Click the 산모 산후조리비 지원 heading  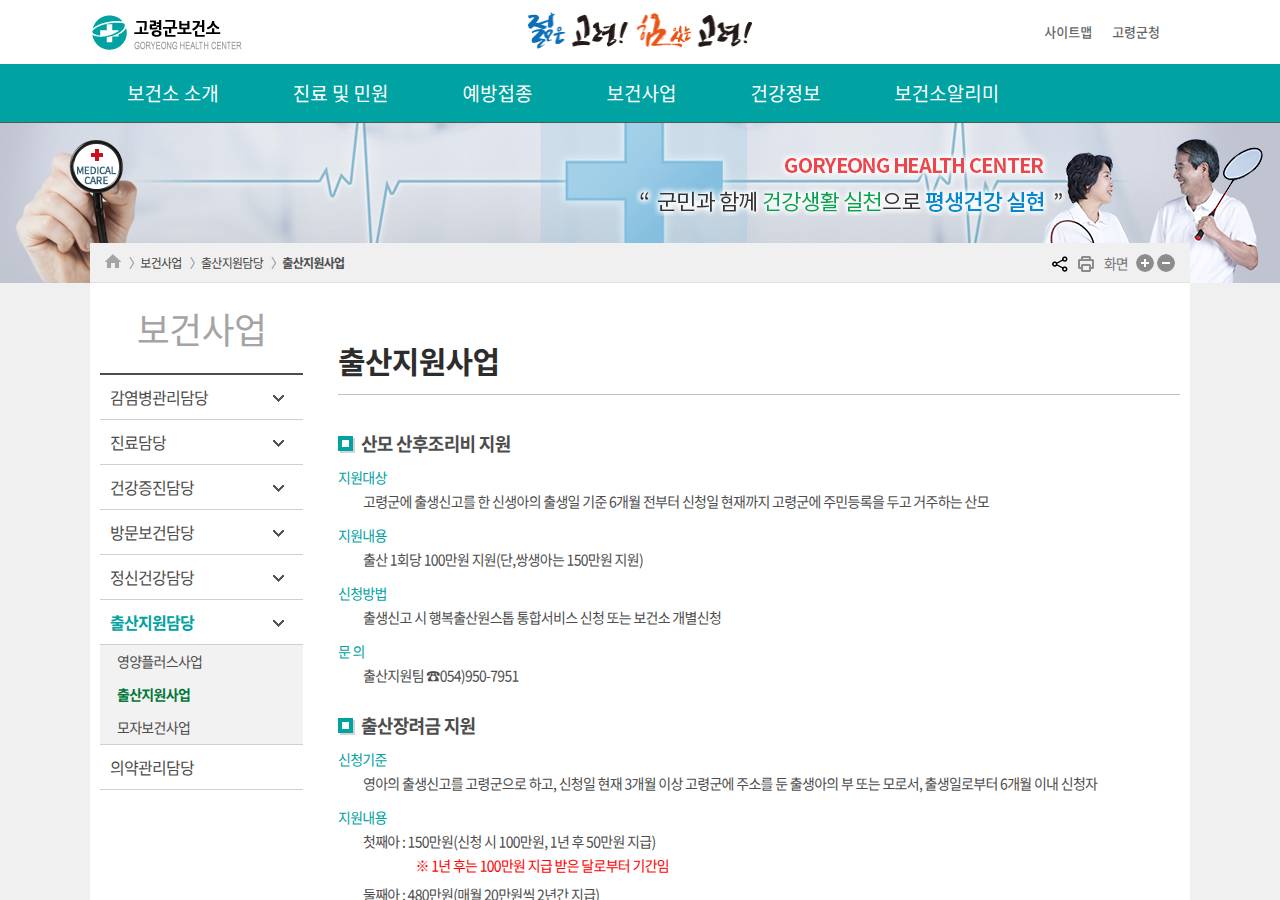pyautogui.click(x=436, y=444)
